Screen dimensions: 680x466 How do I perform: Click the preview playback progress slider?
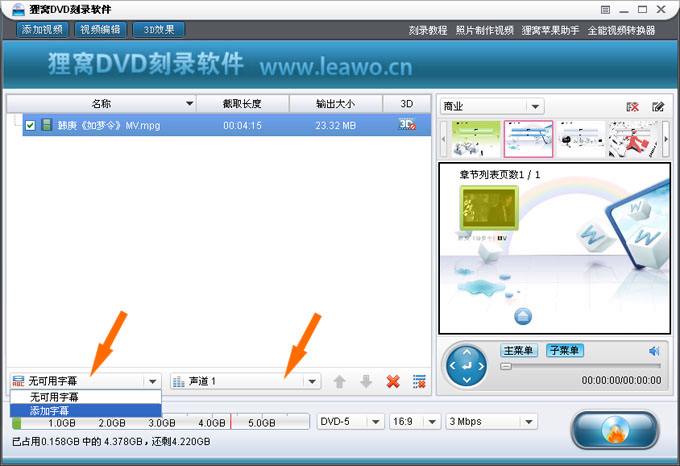click(x=581, y=366)
